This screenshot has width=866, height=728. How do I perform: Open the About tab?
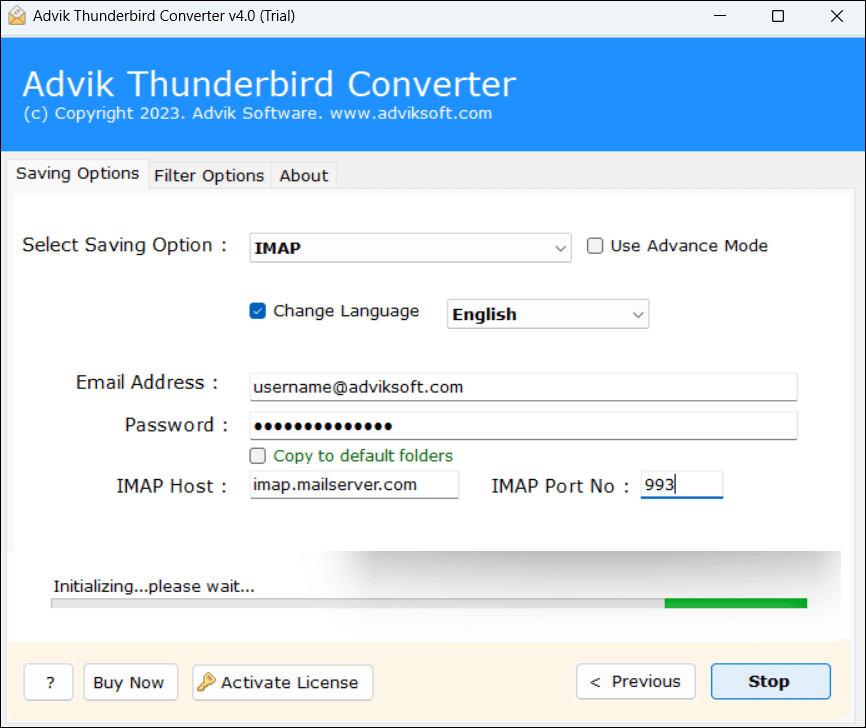pyautogui.click(x=303, y=175)
